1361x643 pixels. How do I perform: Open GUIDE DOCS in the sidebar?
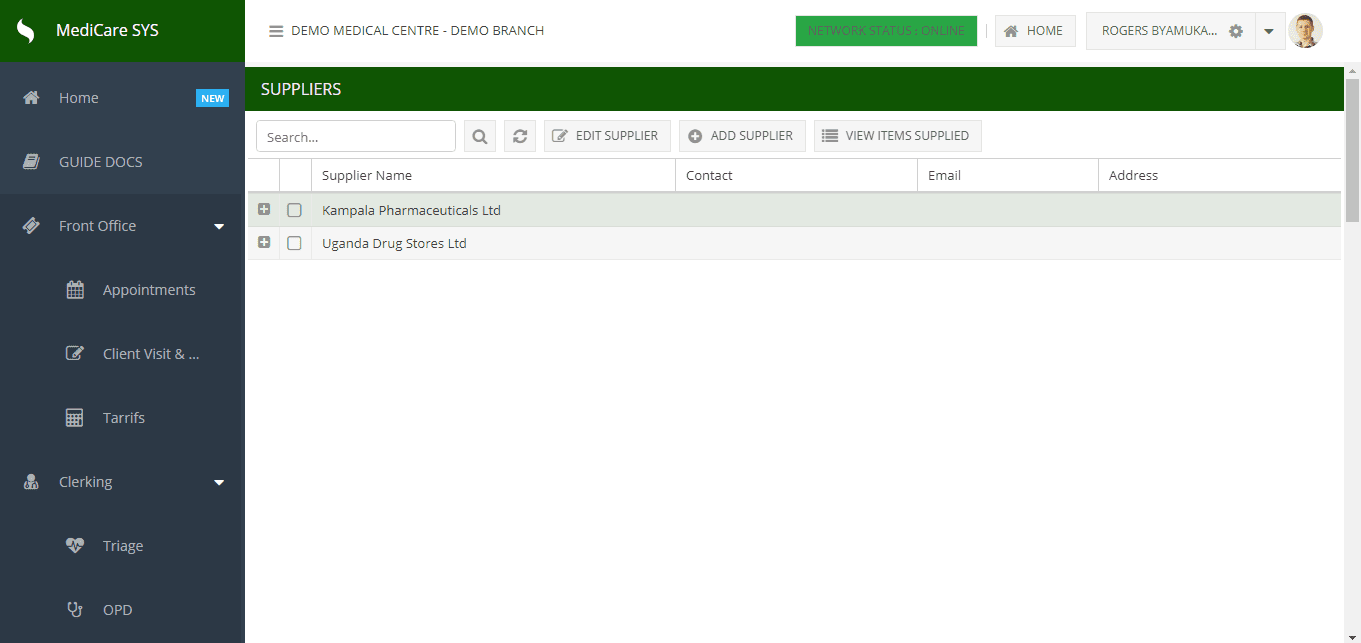point(100,162)
